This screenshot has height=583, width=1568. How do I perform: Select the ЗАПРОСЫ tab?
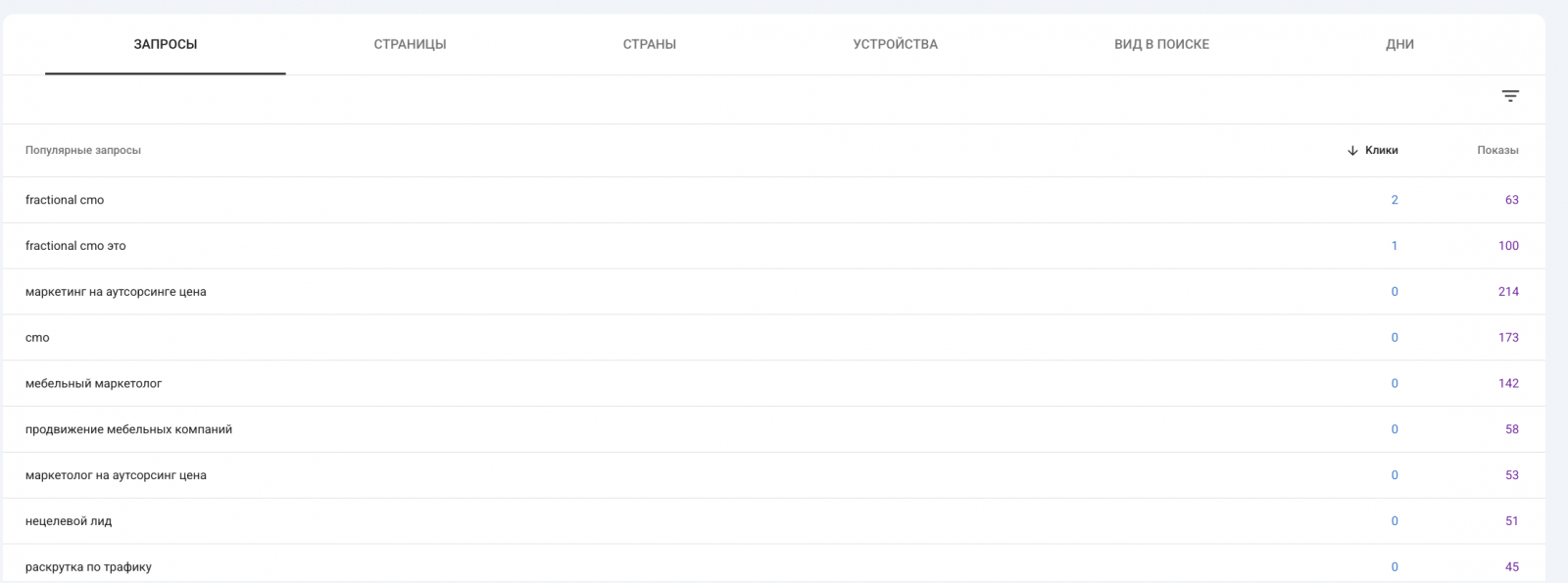click(x=166, y=44)
